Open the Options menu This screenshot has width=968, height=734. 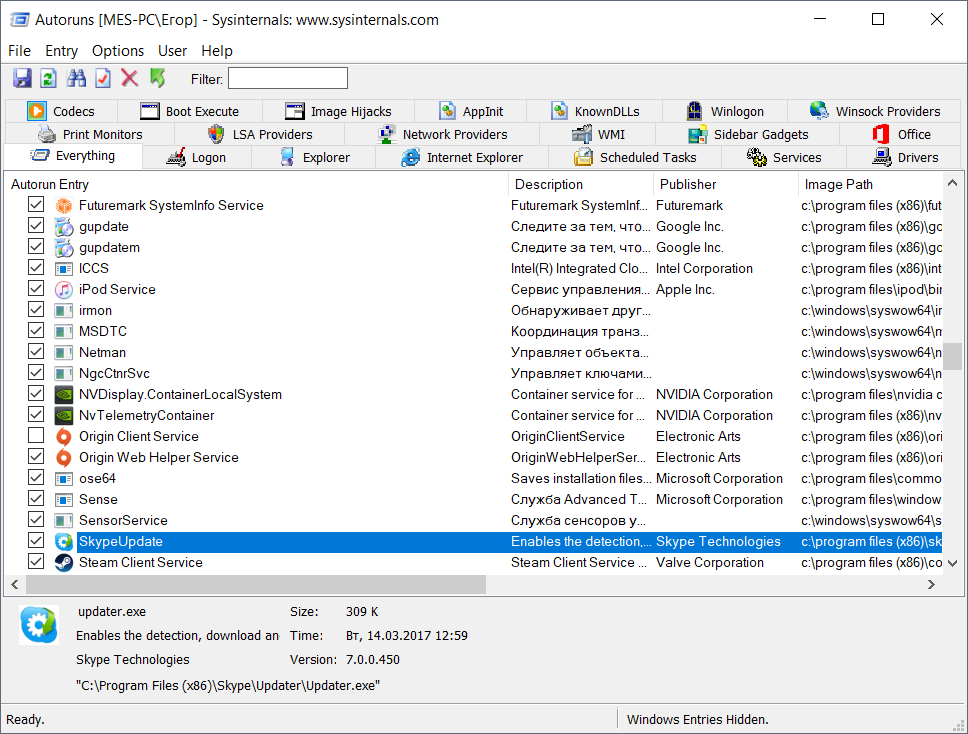[x=118, y=51]
